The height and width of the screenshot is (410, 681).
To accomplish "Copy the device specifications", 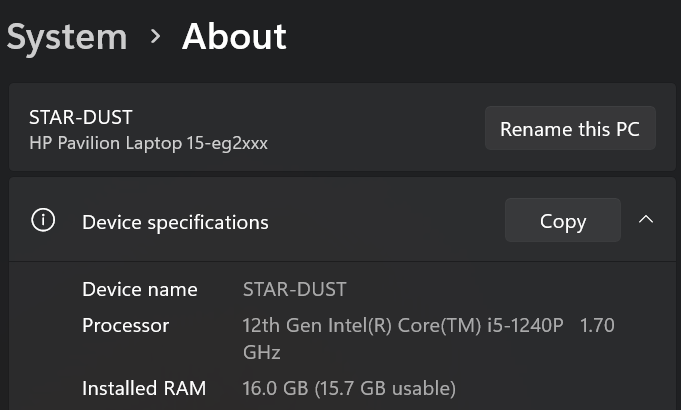I will [x=562, y=221].
